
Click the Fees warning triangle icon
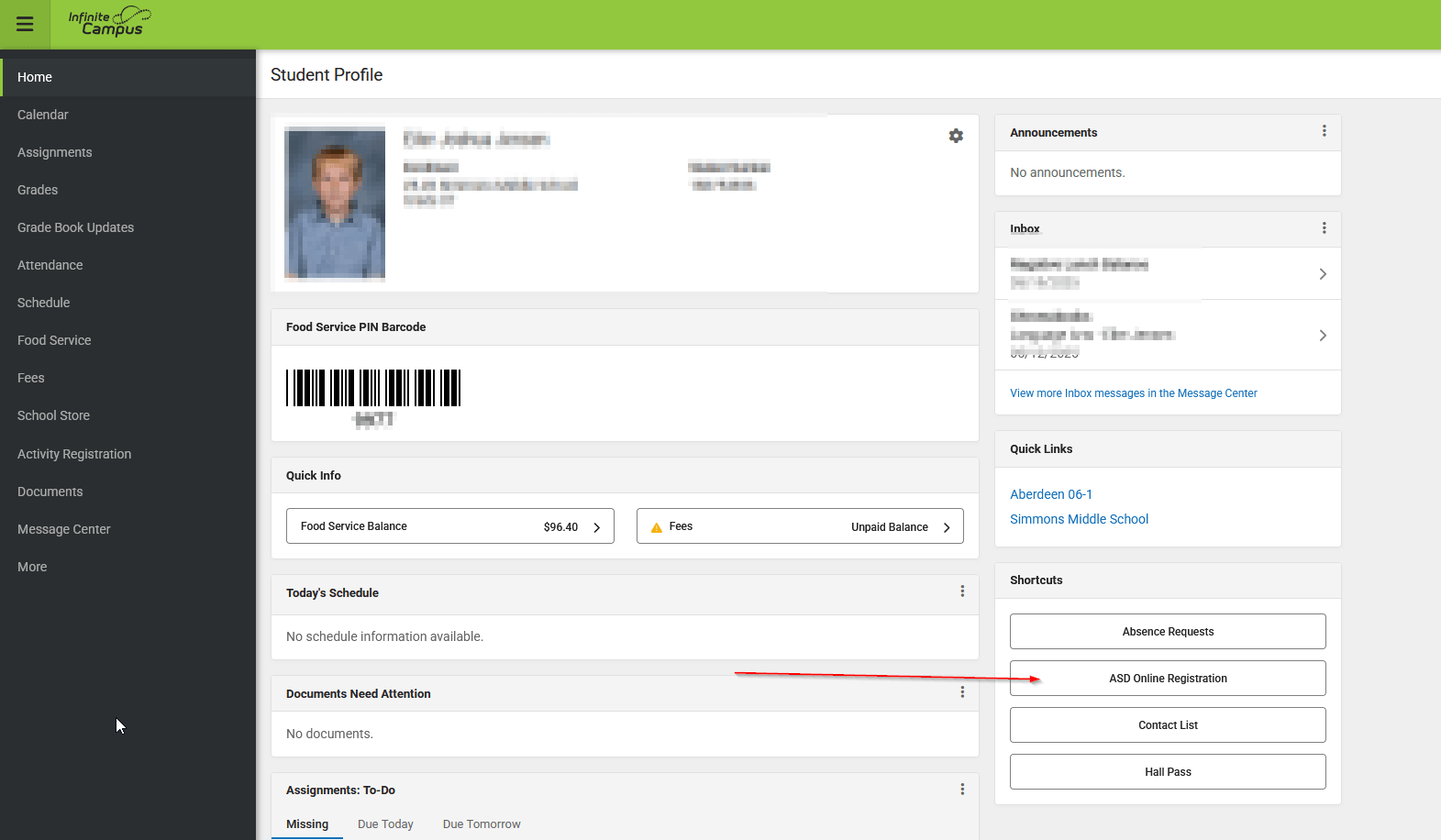tap(656, 527)
